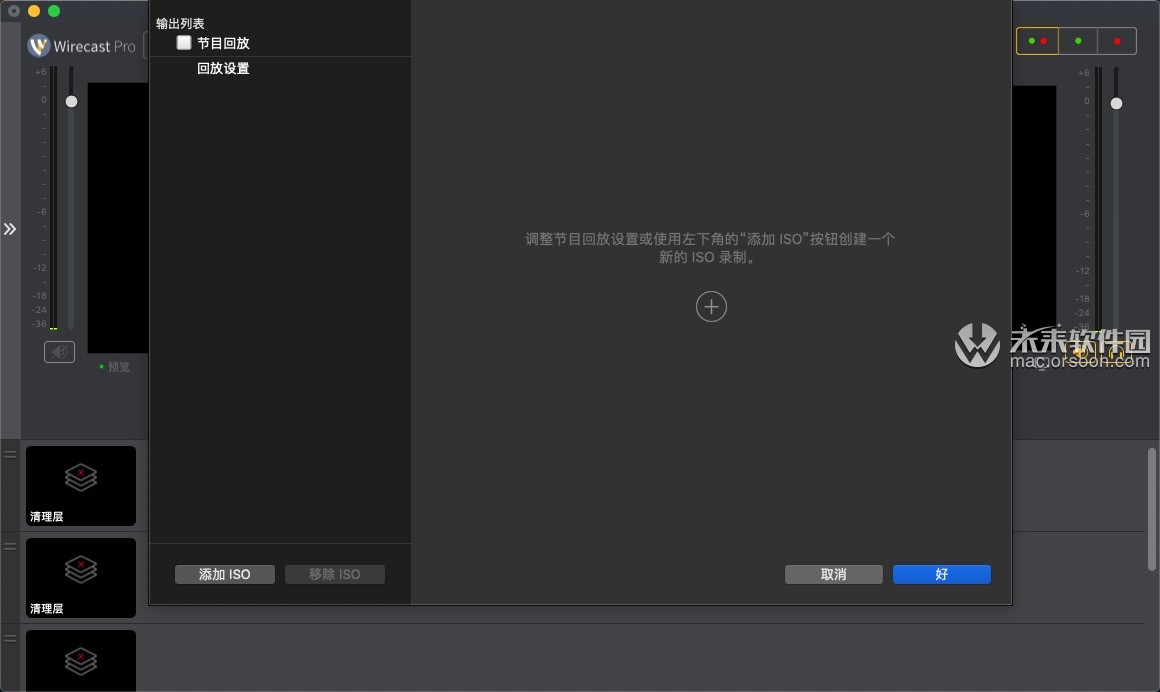Viewport: 1160px width, 692px height.
Task: Switch to the preview-only view with green dot
Action: tap(1077, 41)
